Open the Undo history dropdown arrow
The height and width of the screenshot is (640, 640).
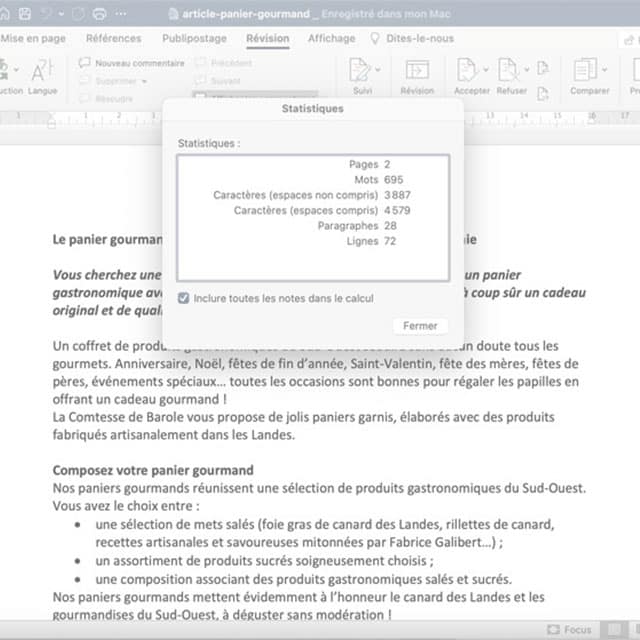pyautogui.click(x=61, y=14)
